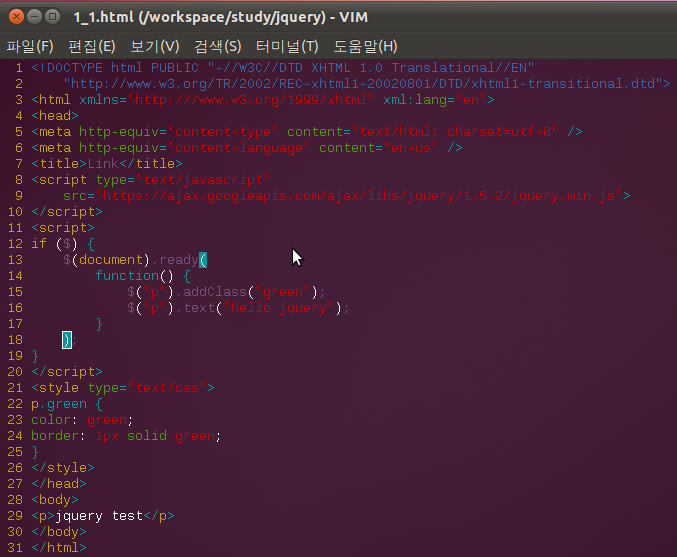677x557 pixels.
Task: Click the word document on line 13
Action: click(111, 260)
